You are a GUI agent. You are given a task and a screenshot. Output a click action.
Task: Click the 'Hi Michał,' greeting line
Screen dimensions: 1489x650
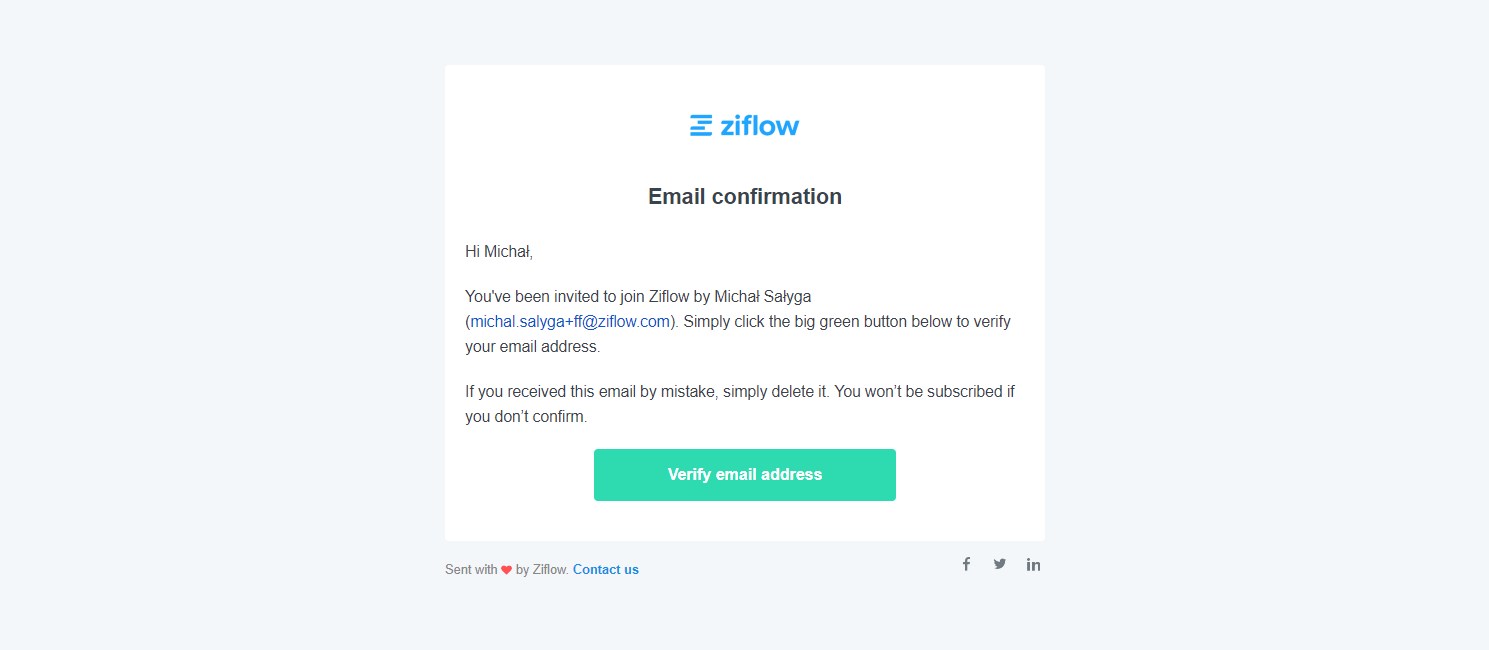(x=499, y=252)
